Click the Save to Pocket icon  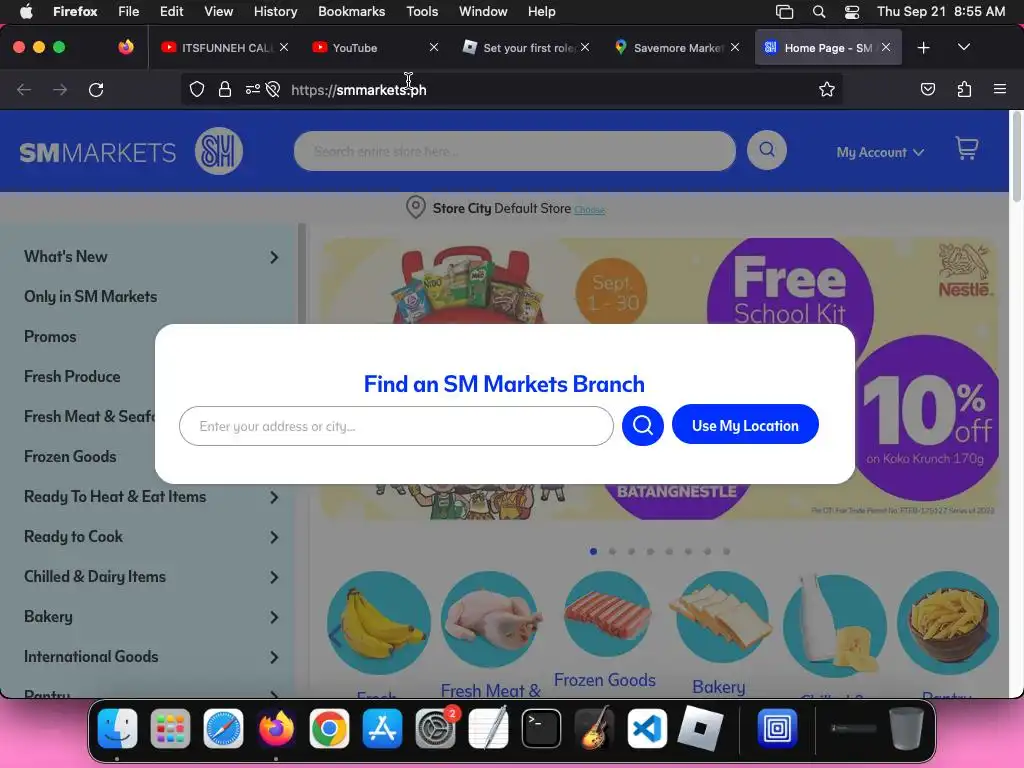927,89
